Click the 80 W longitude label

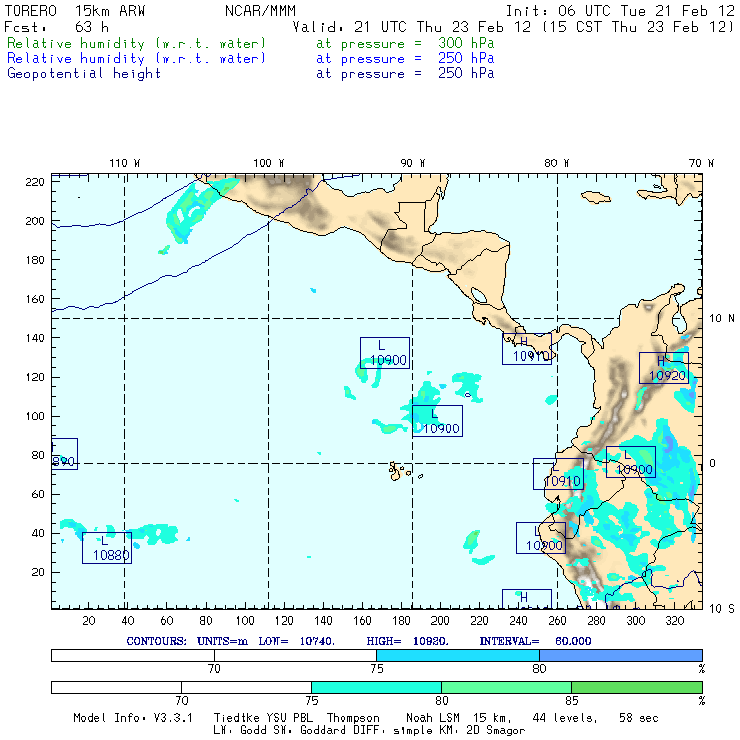tap(556, 163)
